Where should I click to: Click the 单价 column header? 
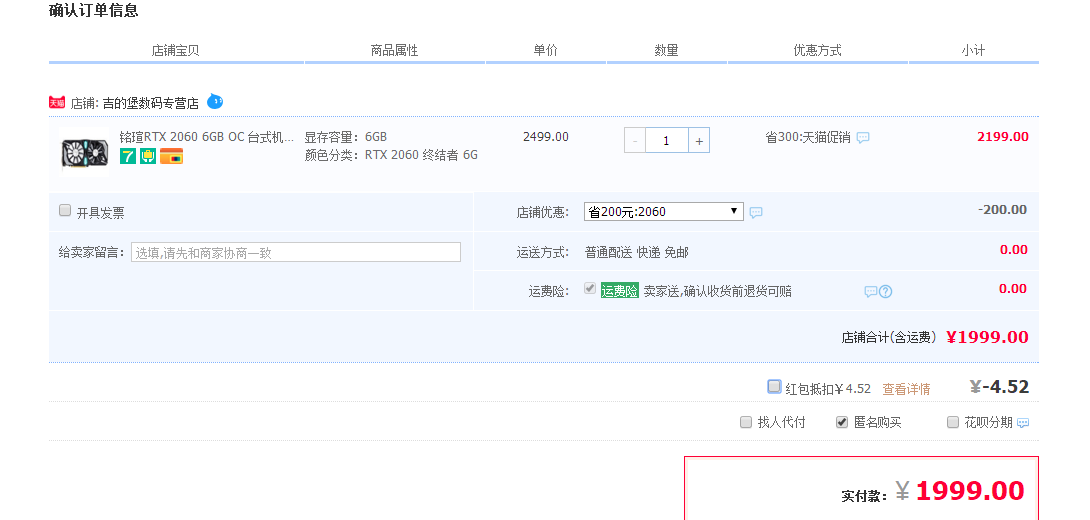coord(546,50)
